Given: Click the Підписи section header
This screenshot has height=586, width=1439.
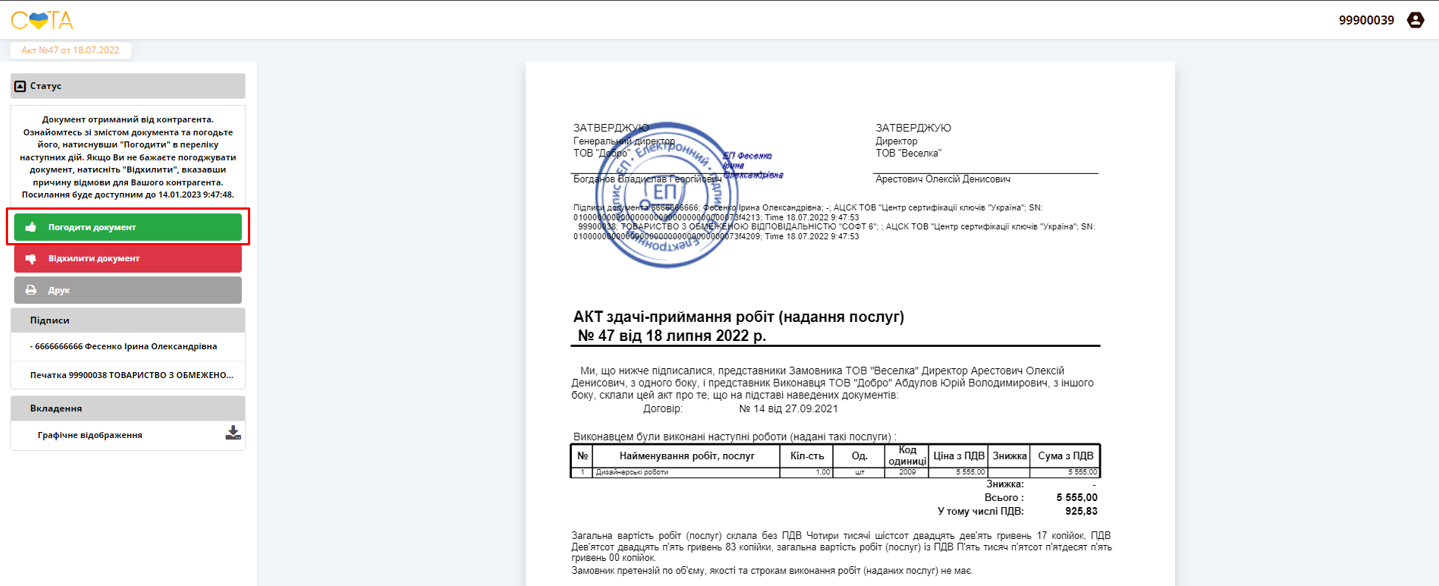Looking at the screenshot, I should tap(128, 320).
